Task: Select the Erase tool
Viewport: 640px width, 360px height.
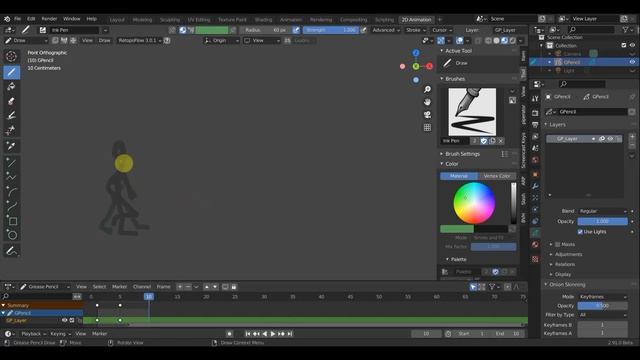Action: (11, 101)
